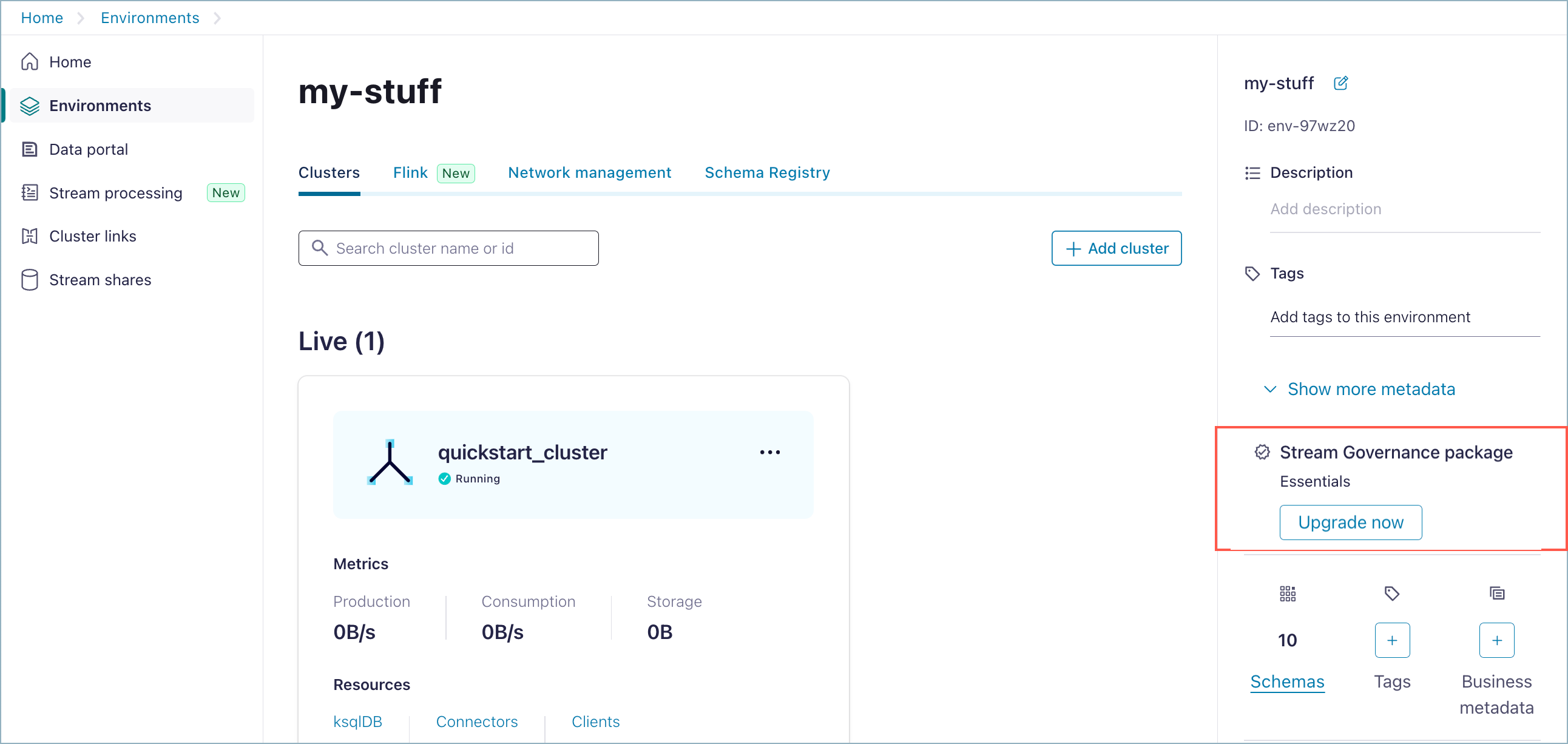Viewport: 1568px width, 744px height.
Task: Select Stream processing in the sidebar
Action: (115, 192)
